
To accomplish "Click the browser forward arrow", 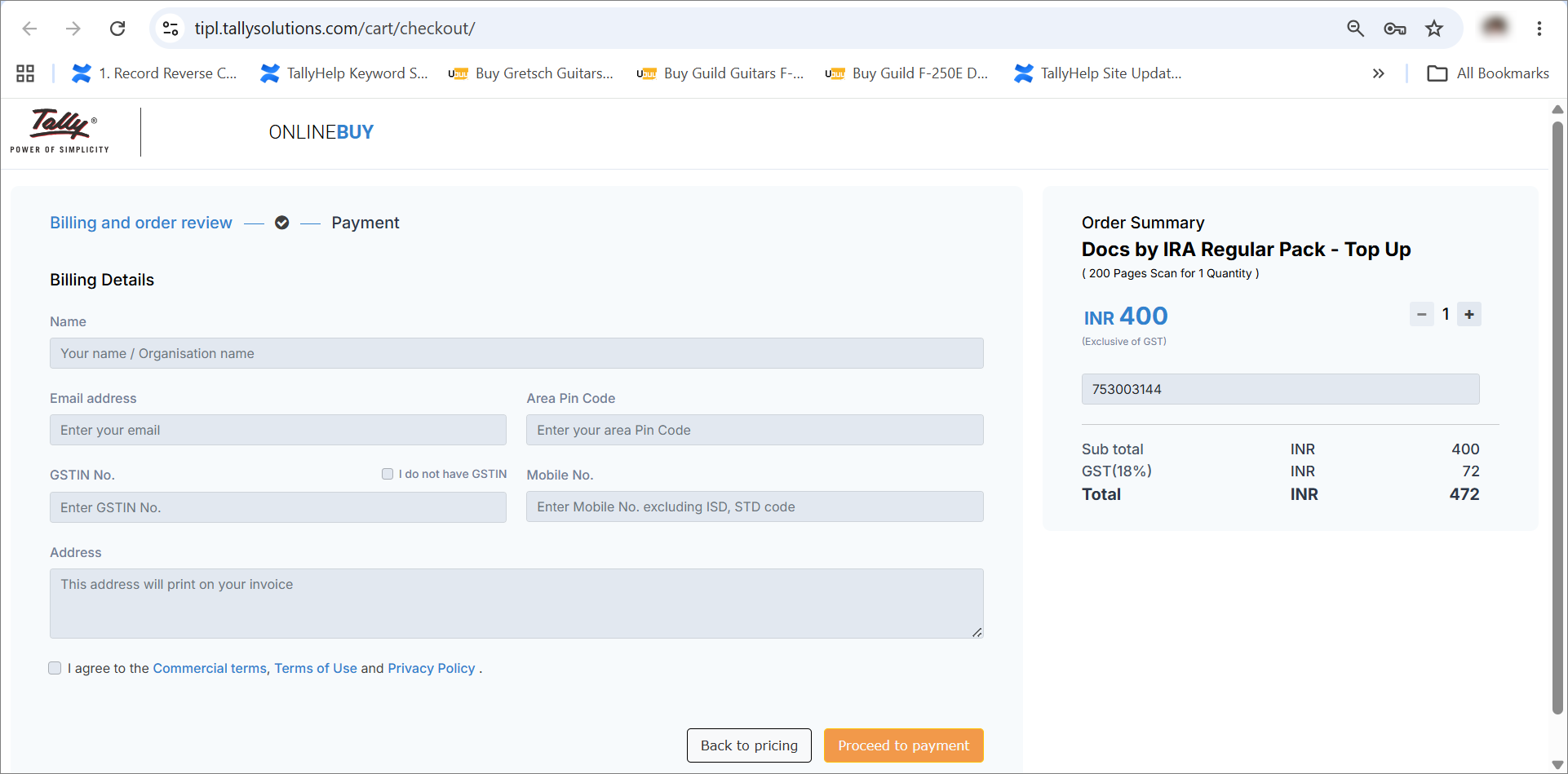I will pos(73,29).
